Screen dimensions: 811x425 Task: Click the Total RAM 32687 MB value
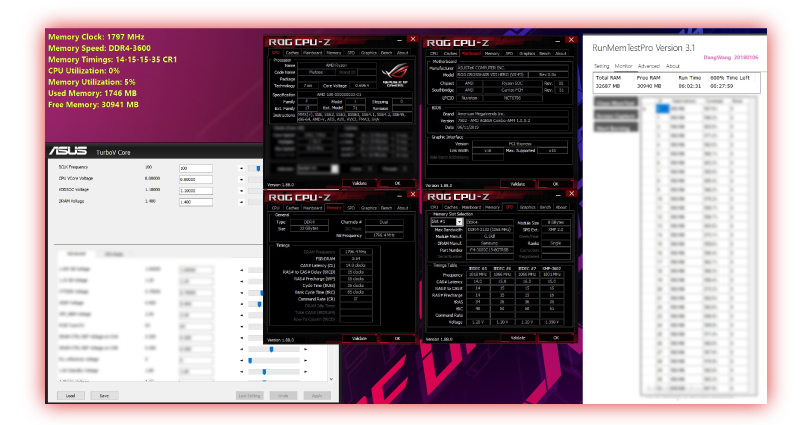(x=608, y=86)
